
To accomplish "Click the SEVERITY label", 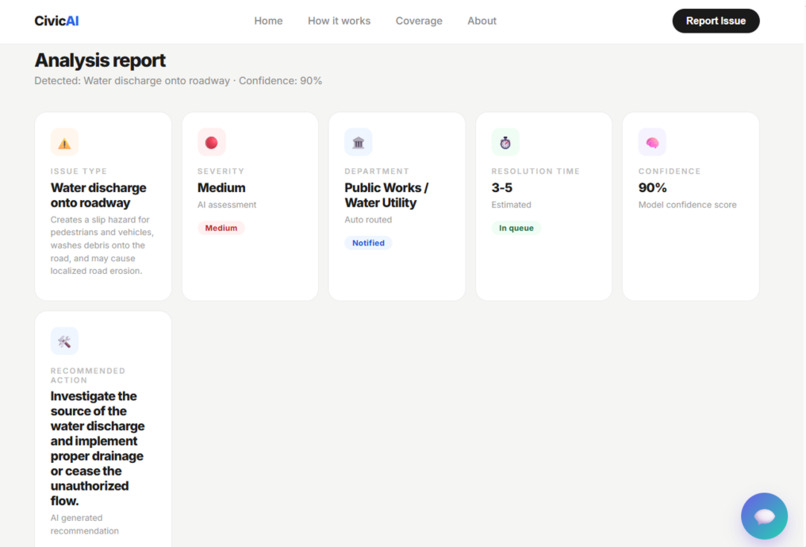I will [x=221, y=171].
